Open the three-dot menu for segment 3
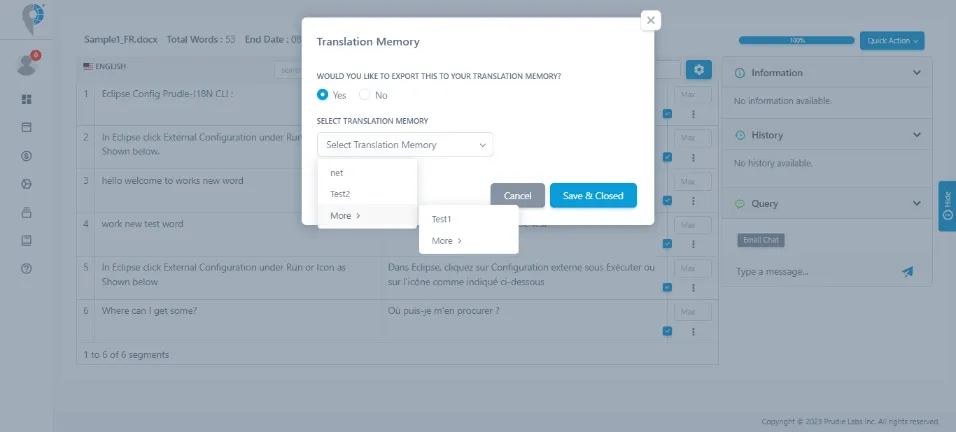This screenshot has height=432, width=956. tap(693, 200)
